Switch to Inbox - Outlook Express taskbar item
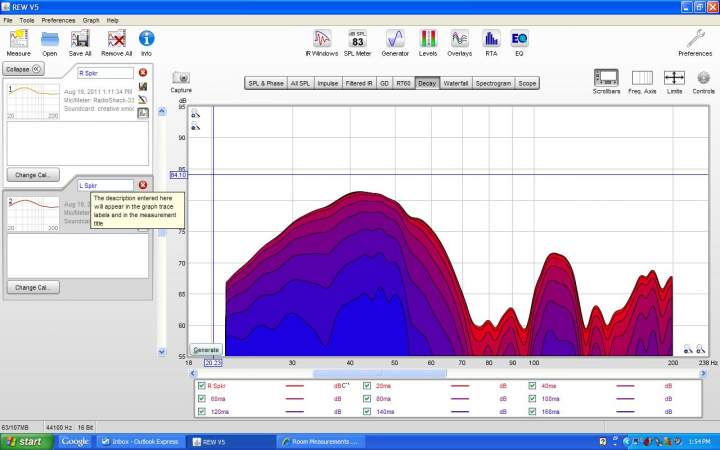Image resolution: width=720 pixels, height=450 pixels. tap(140, 442)
